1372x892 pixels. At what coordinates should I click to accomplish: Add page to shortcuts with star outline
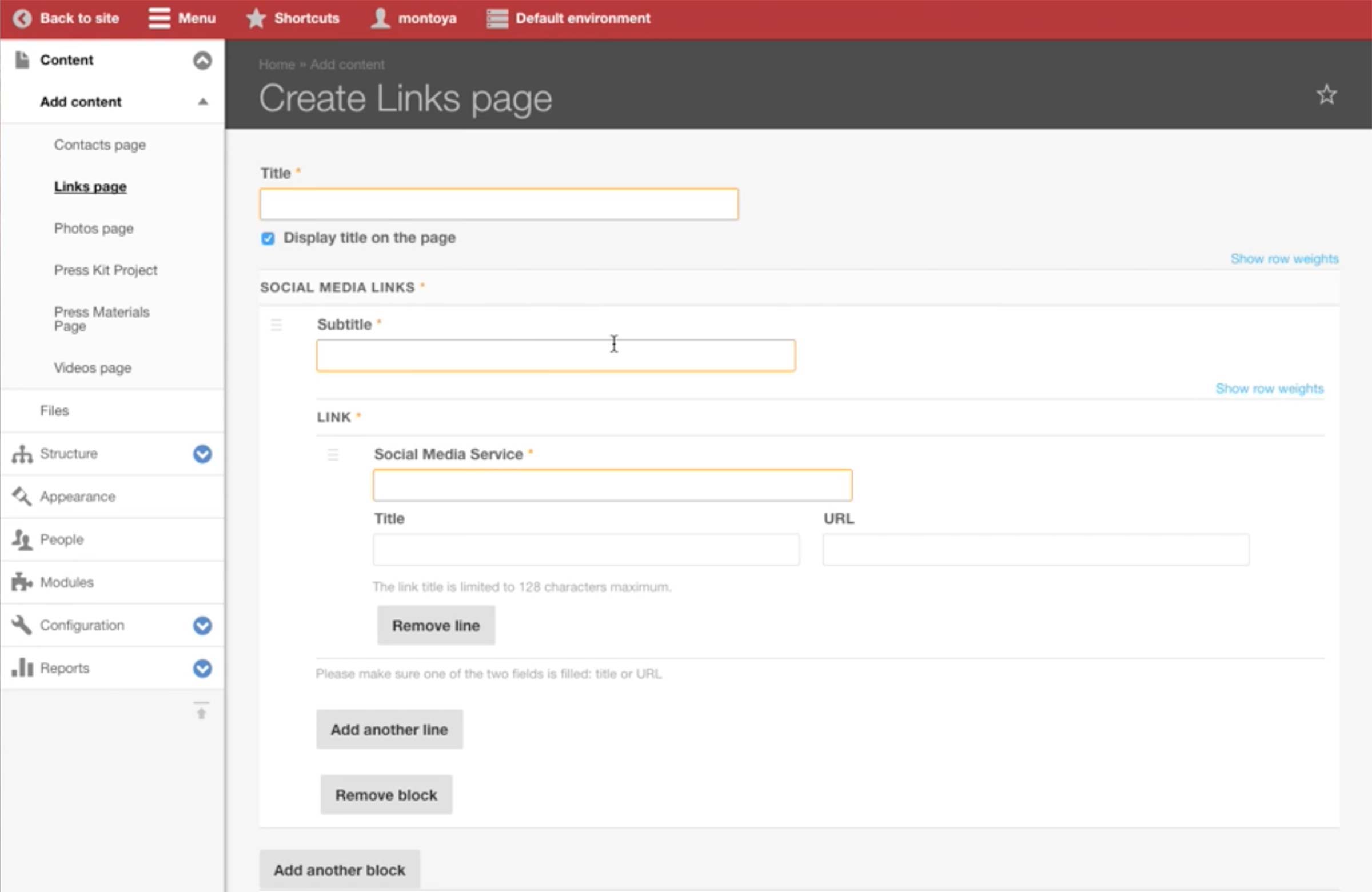(x=1326, y=95)
